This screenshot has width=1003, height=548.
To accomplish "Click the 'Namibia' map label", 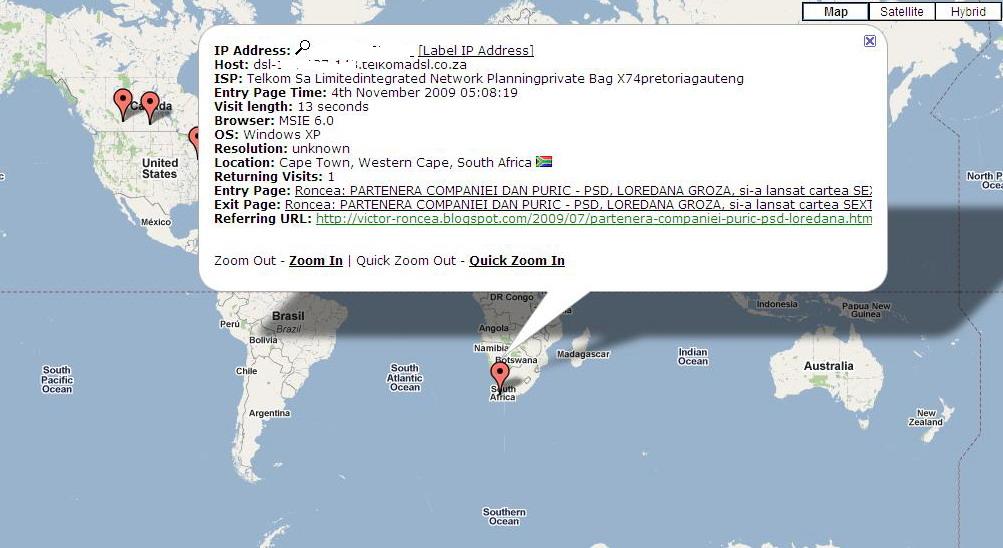I will pyautogui.click(x=491, y=348).
